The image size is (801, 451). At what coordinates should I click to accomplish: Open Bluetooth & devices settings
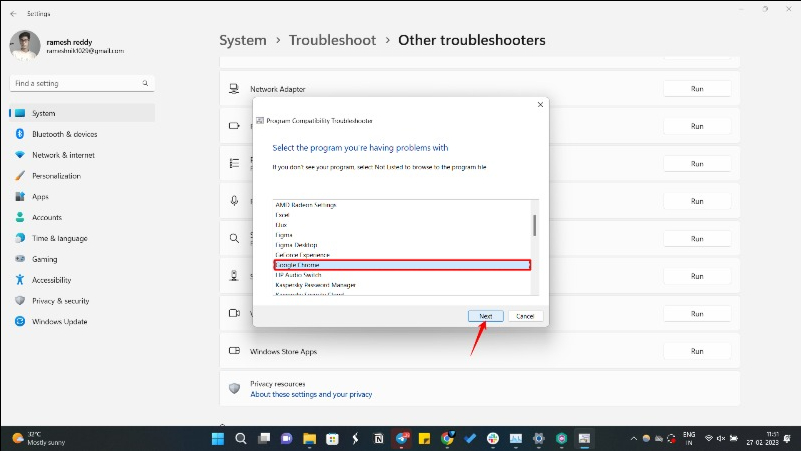(x=64, y=134)
